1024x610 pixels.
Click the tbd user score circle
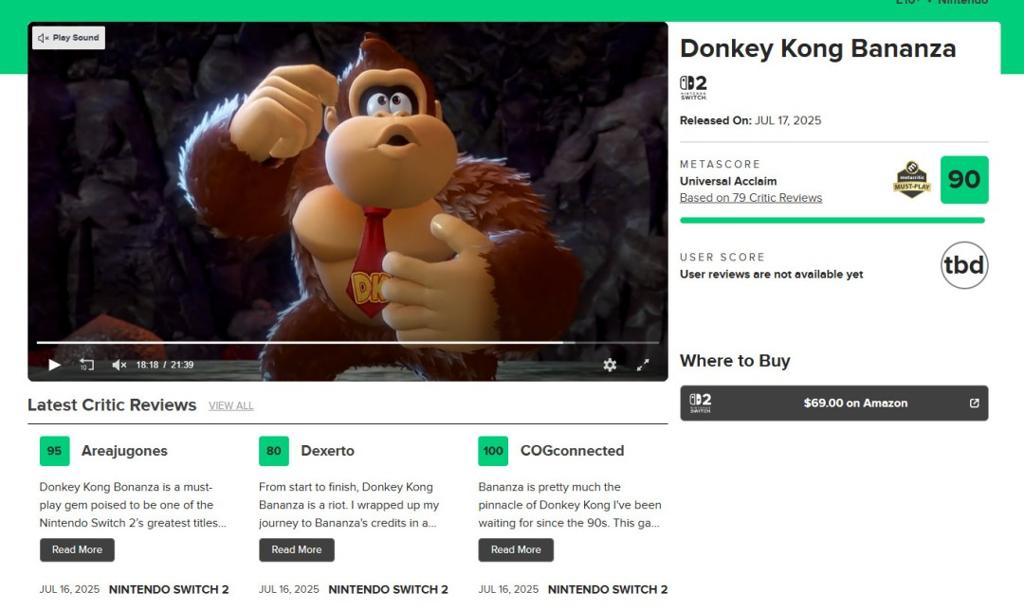[964, 265]
